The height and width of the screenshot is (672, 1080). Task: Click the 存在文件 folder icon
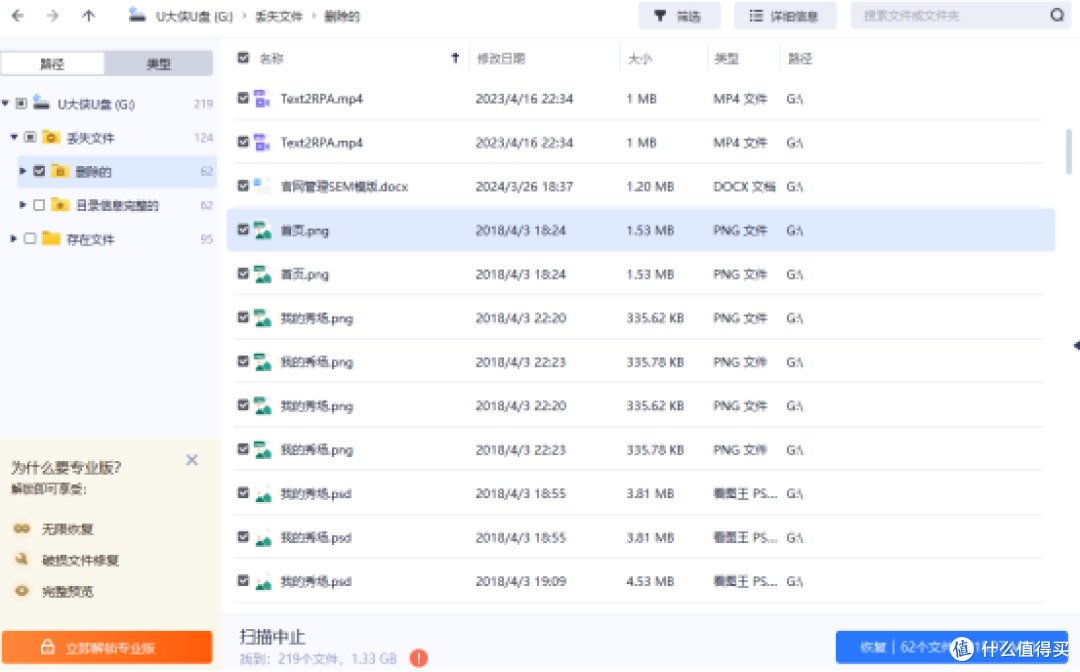pos(51,238)
